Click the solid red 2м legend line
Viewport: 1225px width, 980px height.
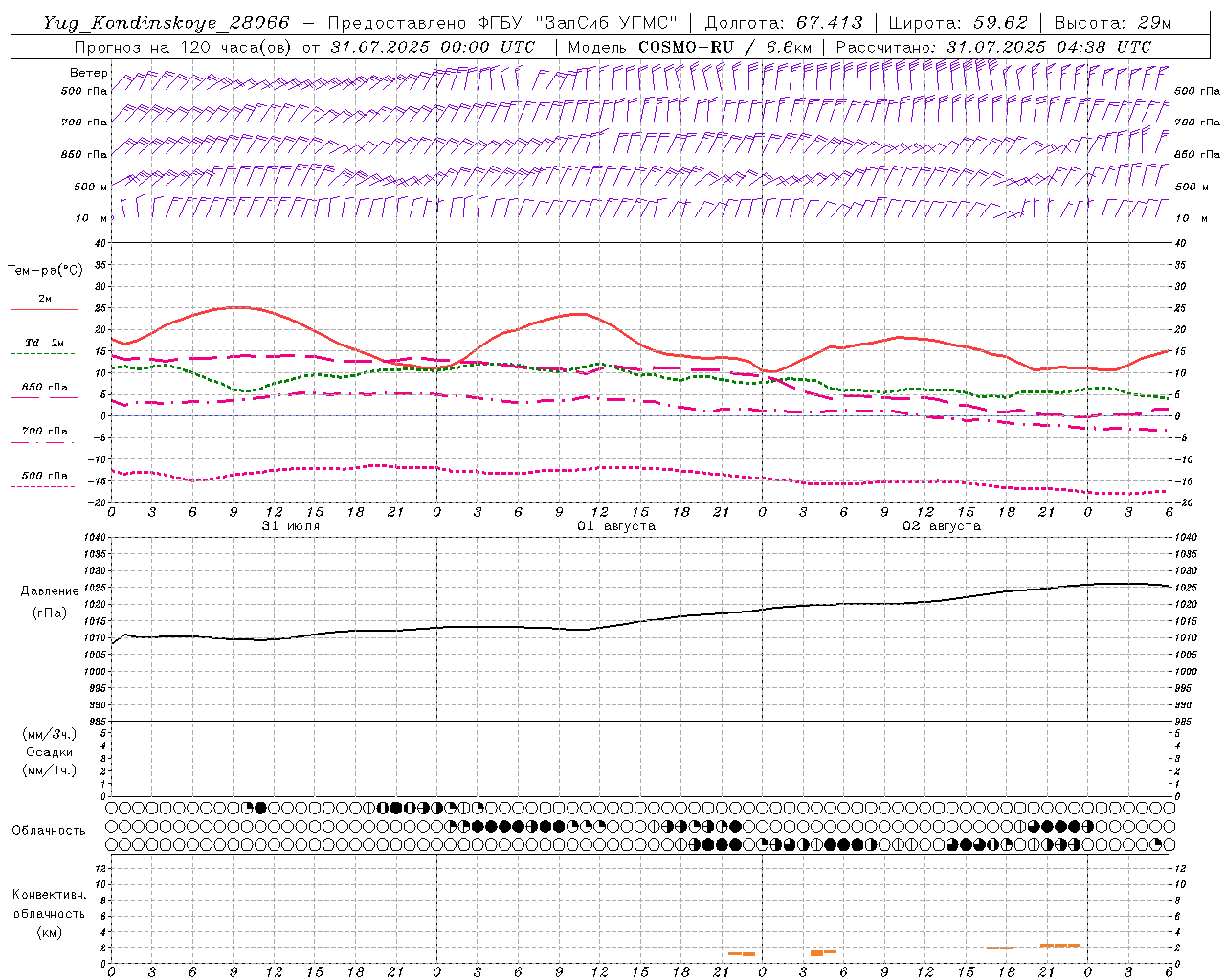point(44,310)
